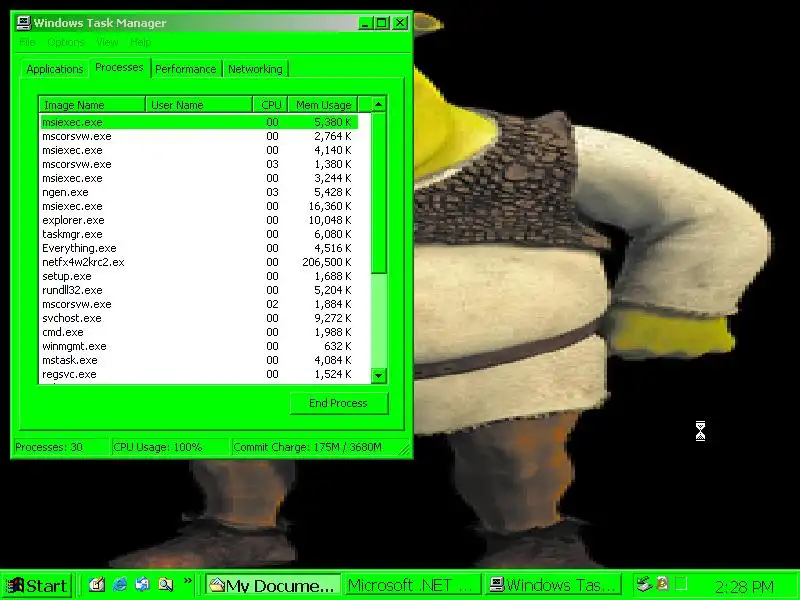The image size is (800, 600).
Task: Select the regsvc.exe process
Action: tap(199, 374)
